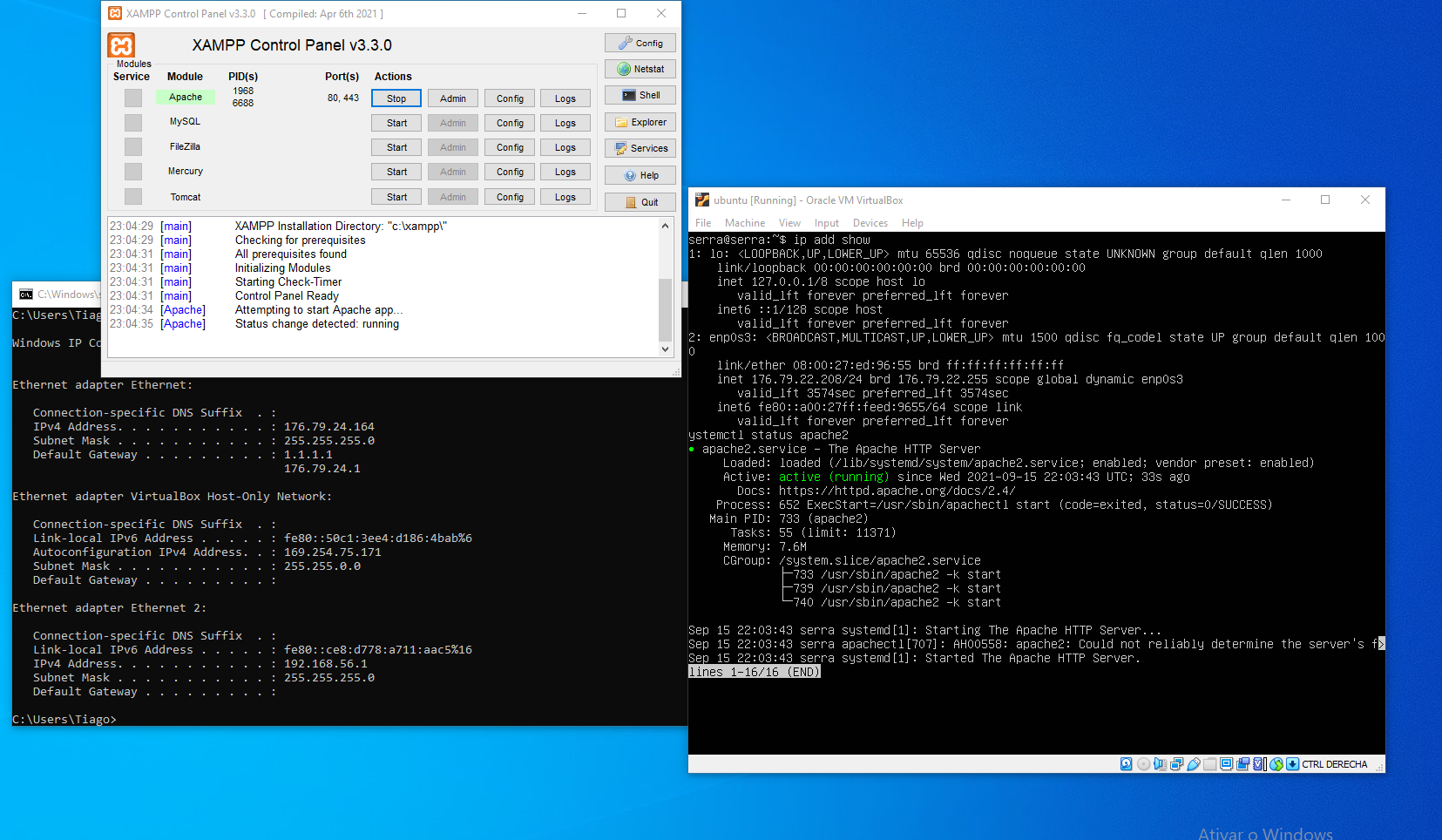This screenshot has height=840, width=1442.
Task: Open Windows Services from XAMPP
Action: point(640,148)
